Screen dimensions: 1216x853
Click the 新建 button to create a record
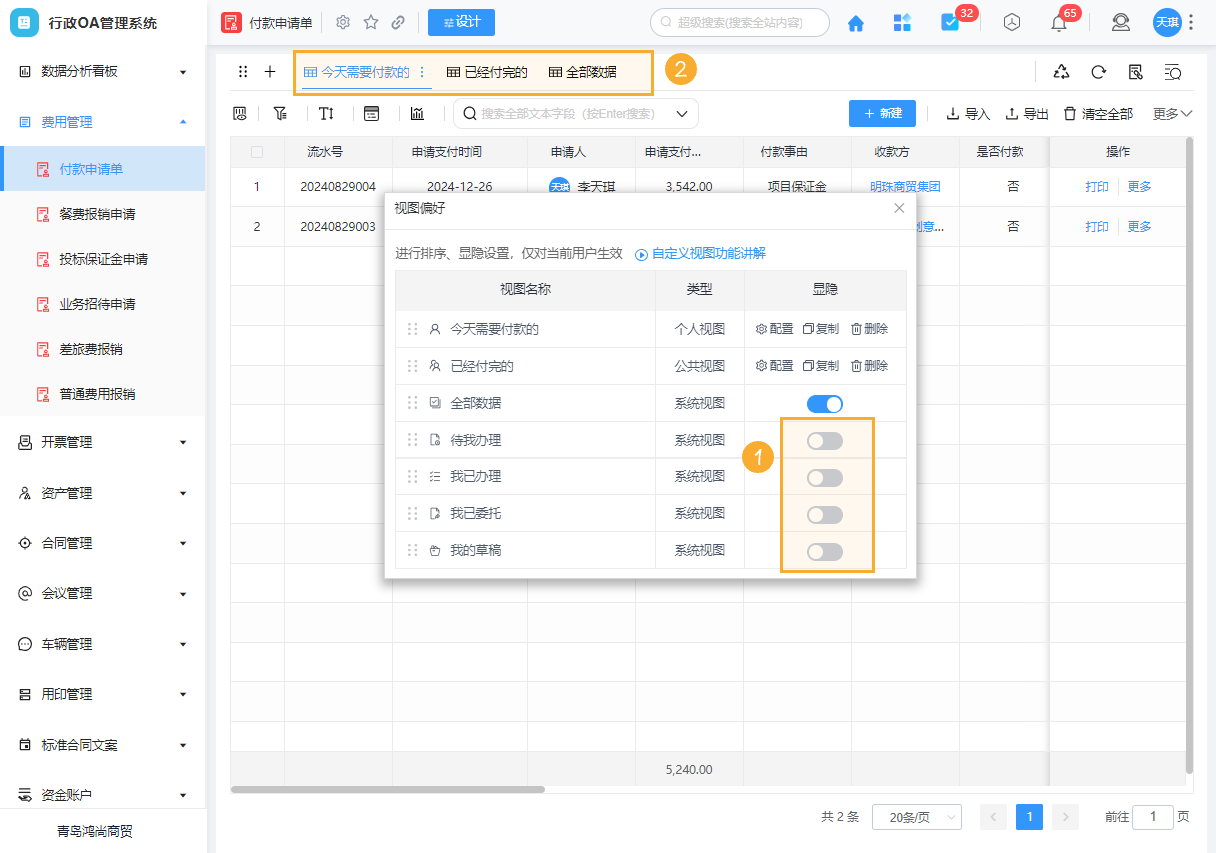[x=882, y=113]
